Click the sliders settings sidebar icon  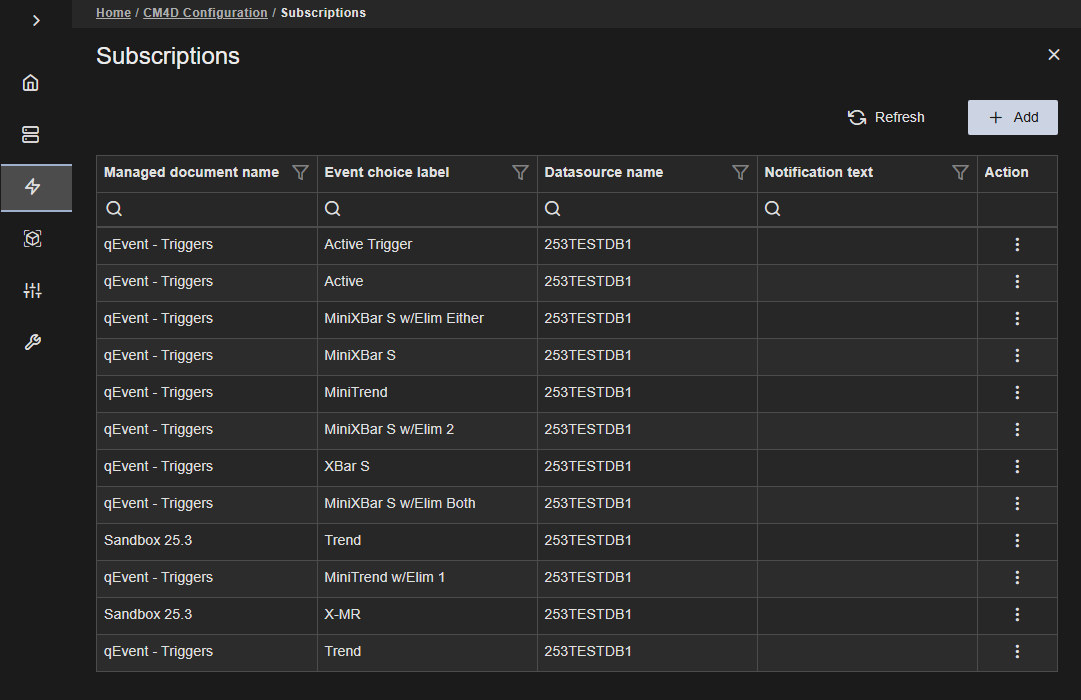click(32, 291)
